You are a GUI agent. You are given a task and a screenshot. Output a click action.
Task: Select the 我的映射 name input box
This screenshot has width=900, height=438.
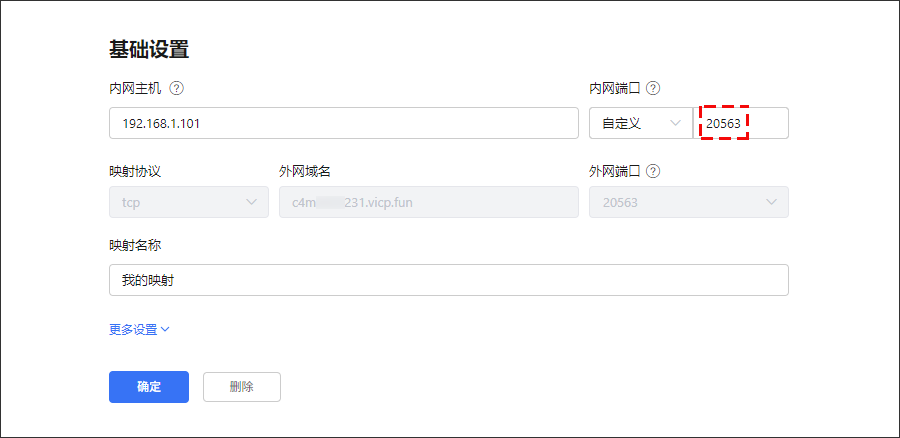(x=448, y=280)
